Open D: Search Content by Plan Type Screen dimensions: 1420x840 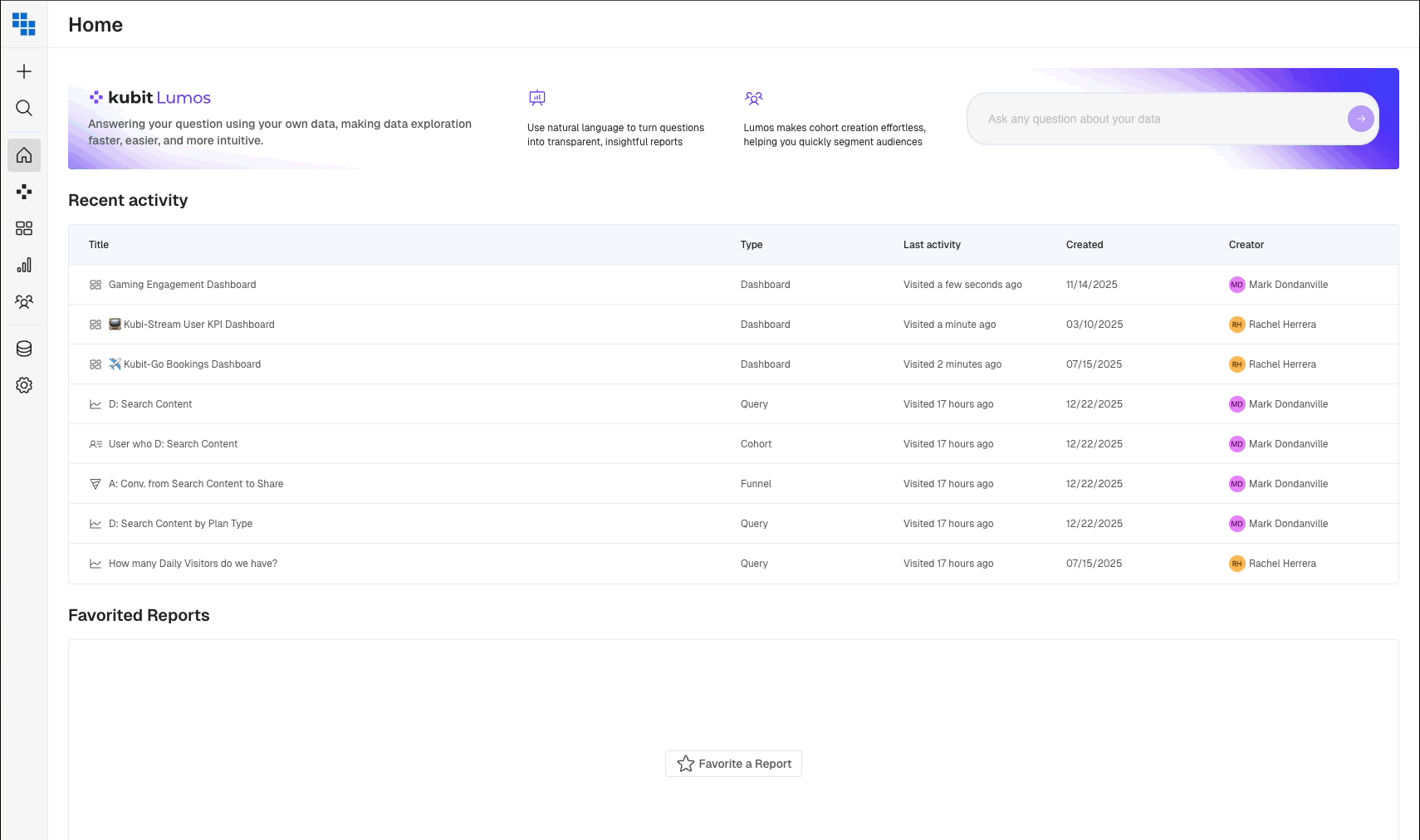tap(181, 524)
